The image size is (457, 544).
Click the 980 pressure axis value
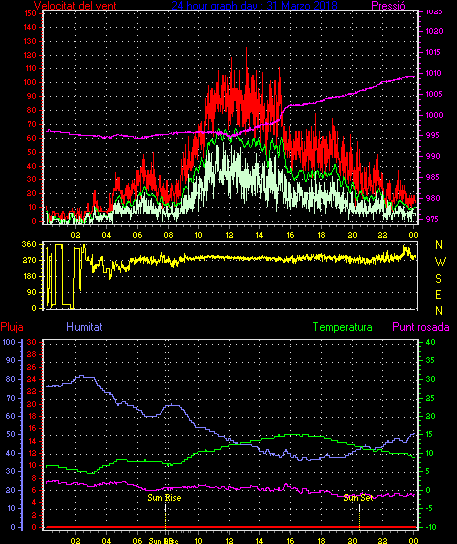(x=432, y=198)
